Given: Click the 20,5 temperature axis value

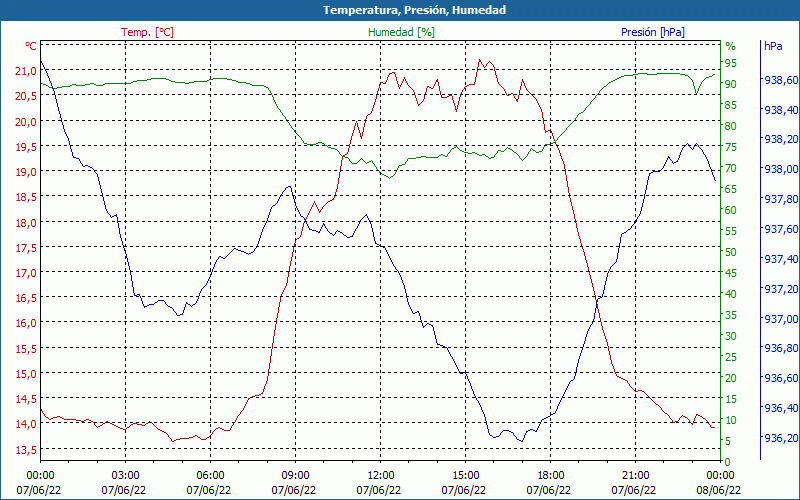Looking at the screenshot, I should (x=26, y=96).
